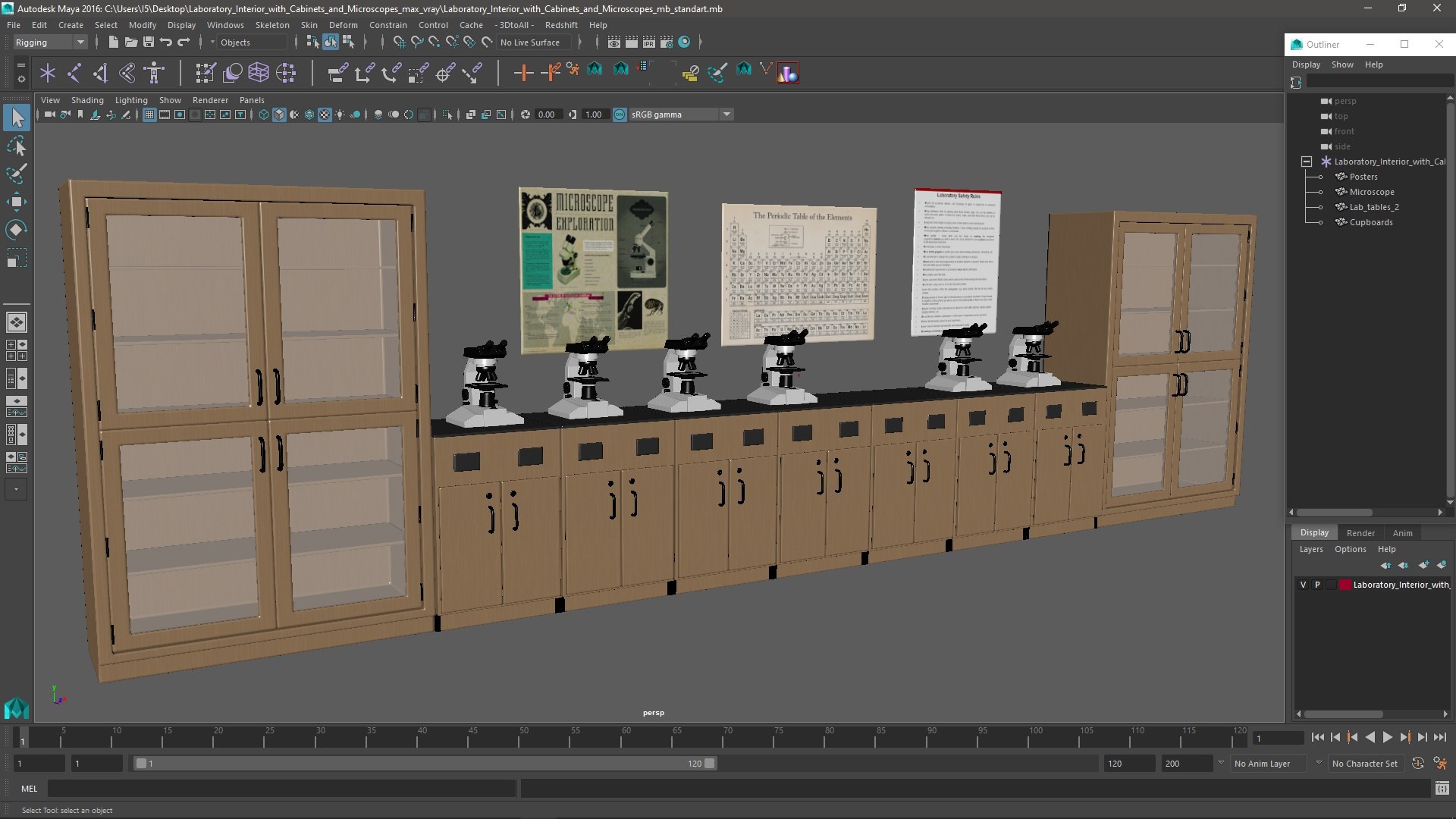
Task: Select Microscope node in Outliner
Action: pos(1371,192)
